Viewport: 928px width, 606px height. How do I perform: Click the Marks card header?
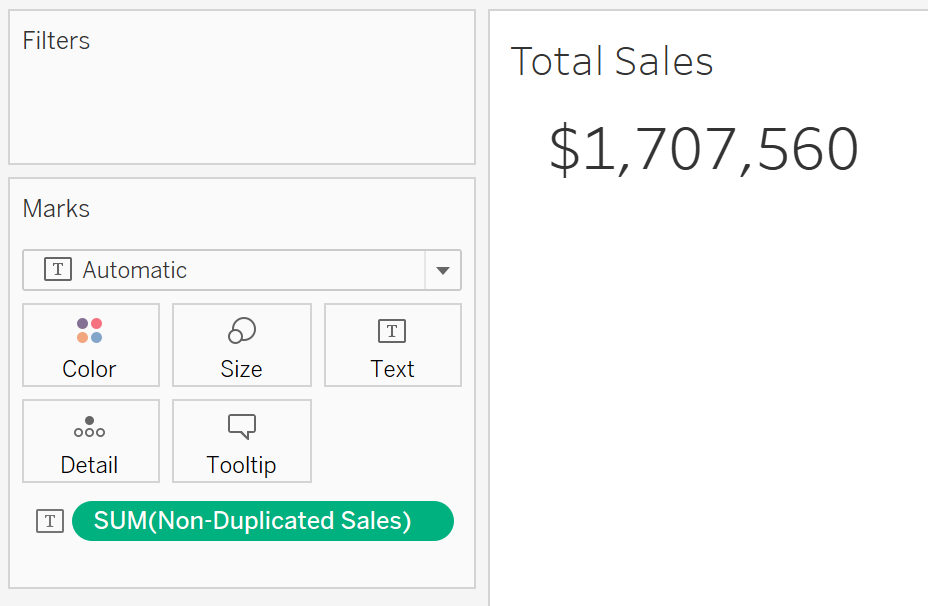[x=56, y=209]
